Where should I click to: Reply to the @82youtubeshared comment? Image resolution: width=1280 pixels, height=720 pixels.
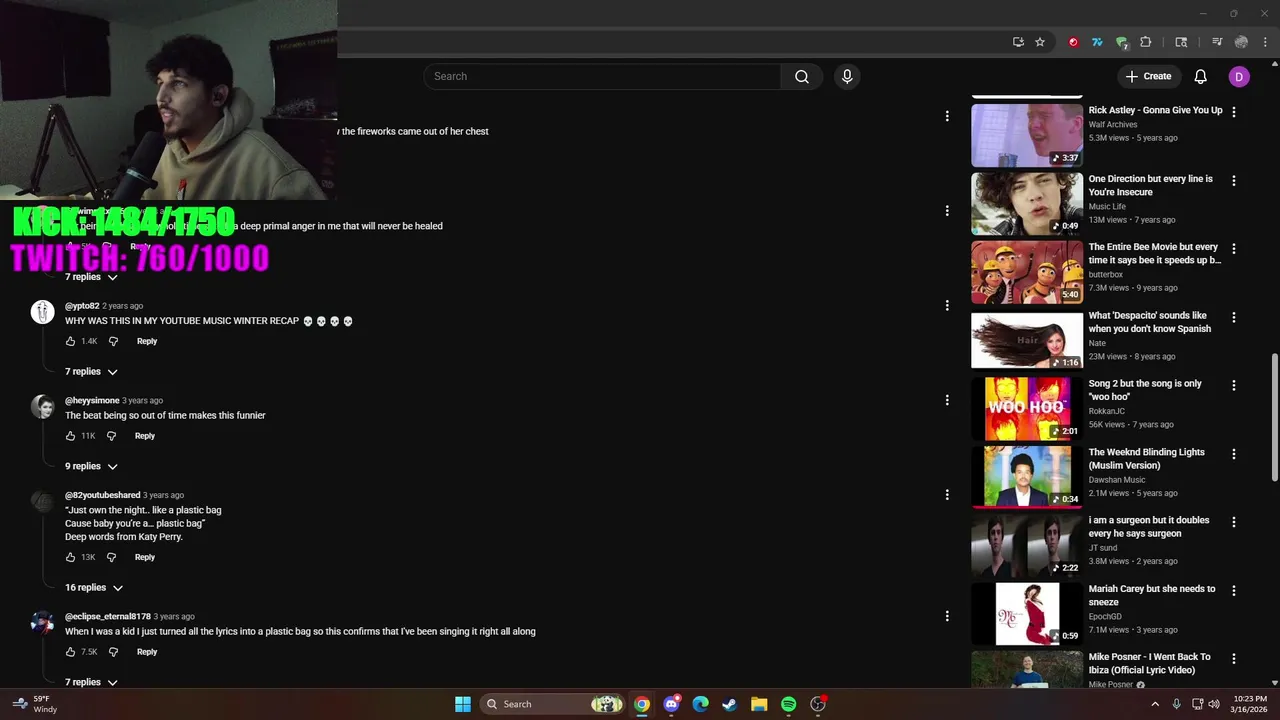pyautogui.click(x=145, y=557)
